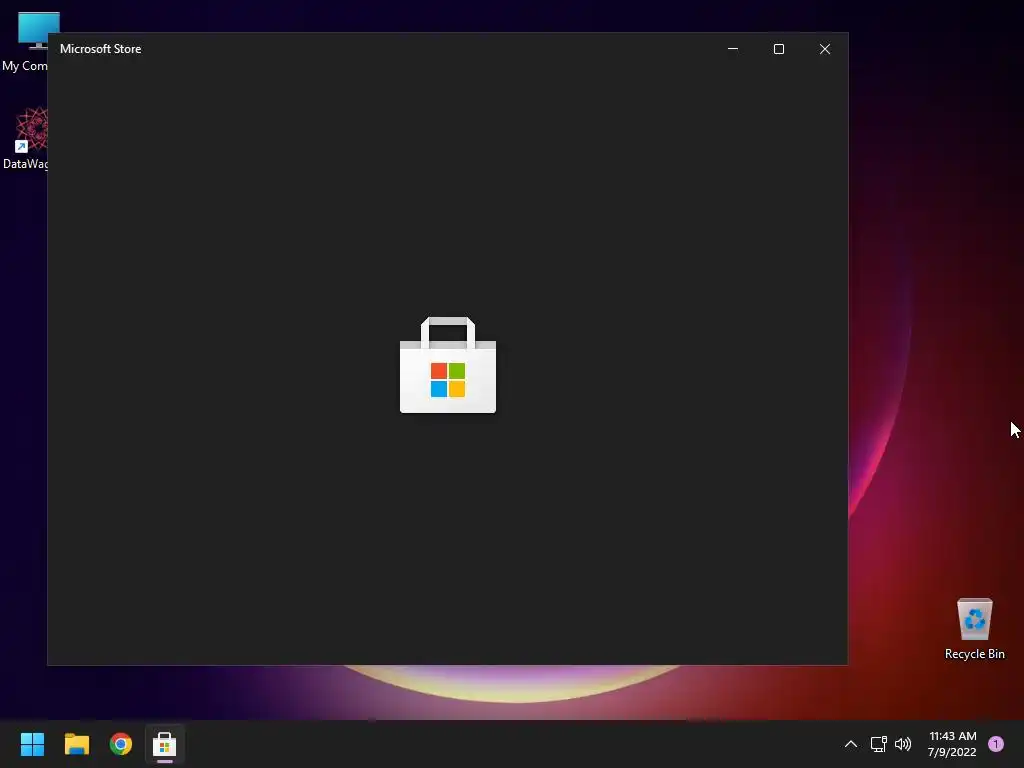Image resolution: width=1024 pixels, height=768 pixels.
Task: Launch File Explorer from the taskbar
Action: (76, 744)
